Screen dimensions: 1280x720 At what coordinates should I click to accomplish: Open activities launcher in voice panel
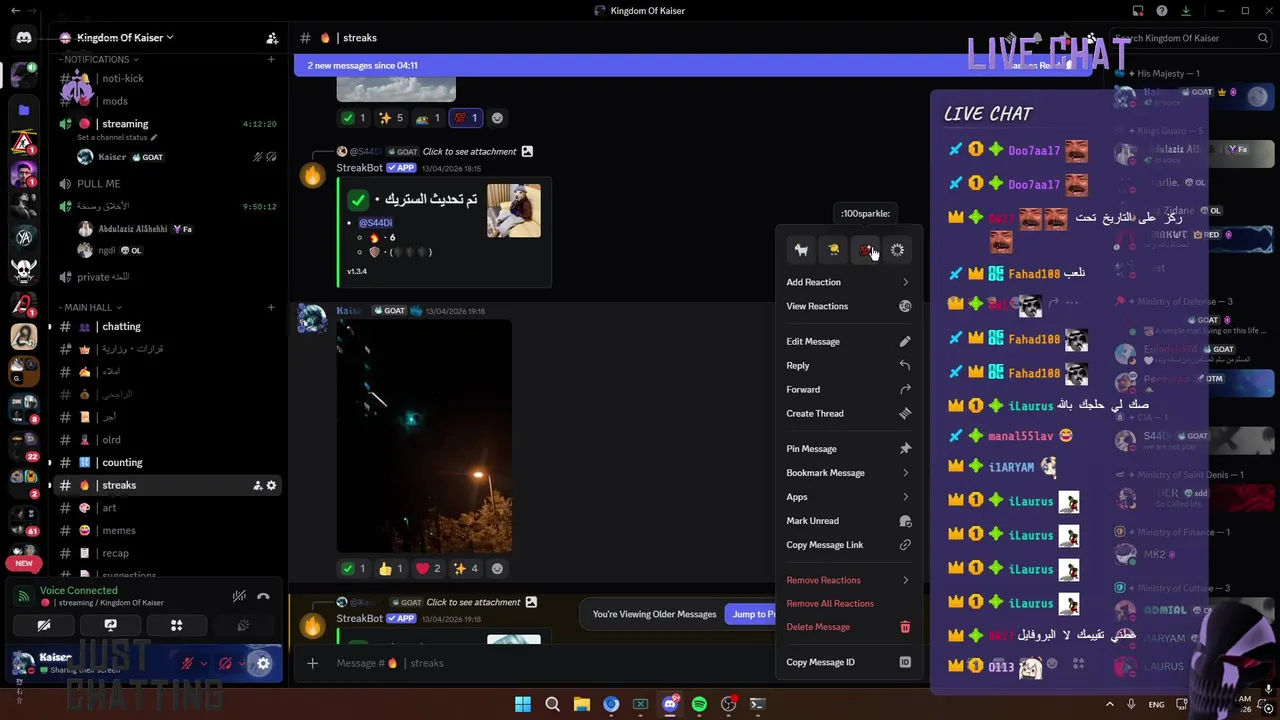tap(176, 625)
